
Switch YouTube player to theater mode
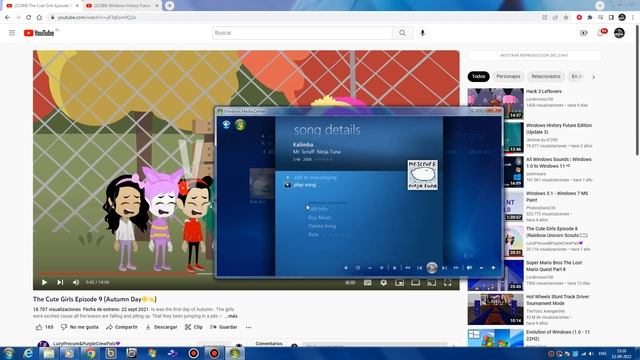click(416, 282)
